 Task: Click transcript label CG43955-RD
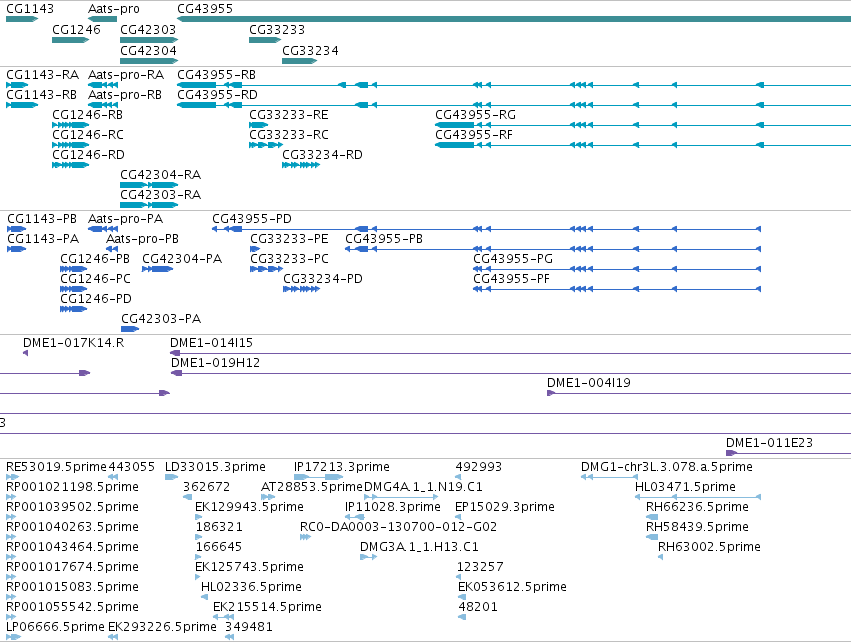click(217, 94)
